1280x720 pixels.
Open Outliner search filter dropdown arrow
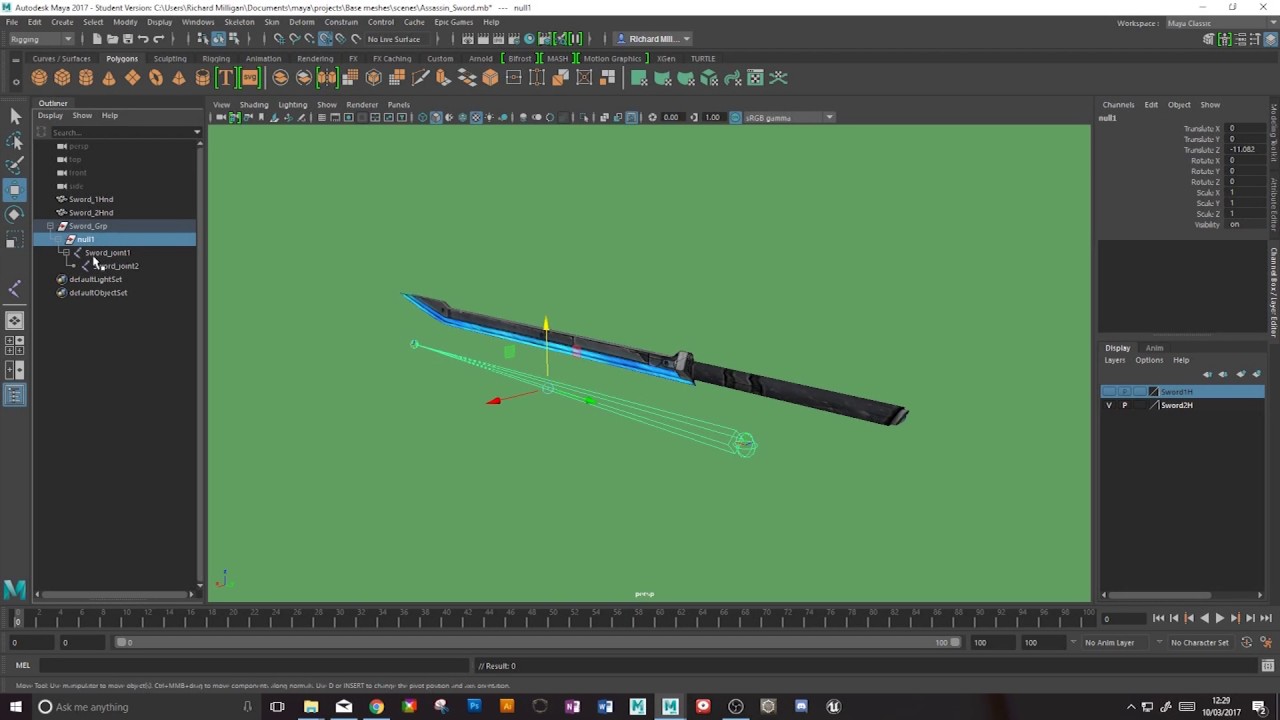coord(197,132)
